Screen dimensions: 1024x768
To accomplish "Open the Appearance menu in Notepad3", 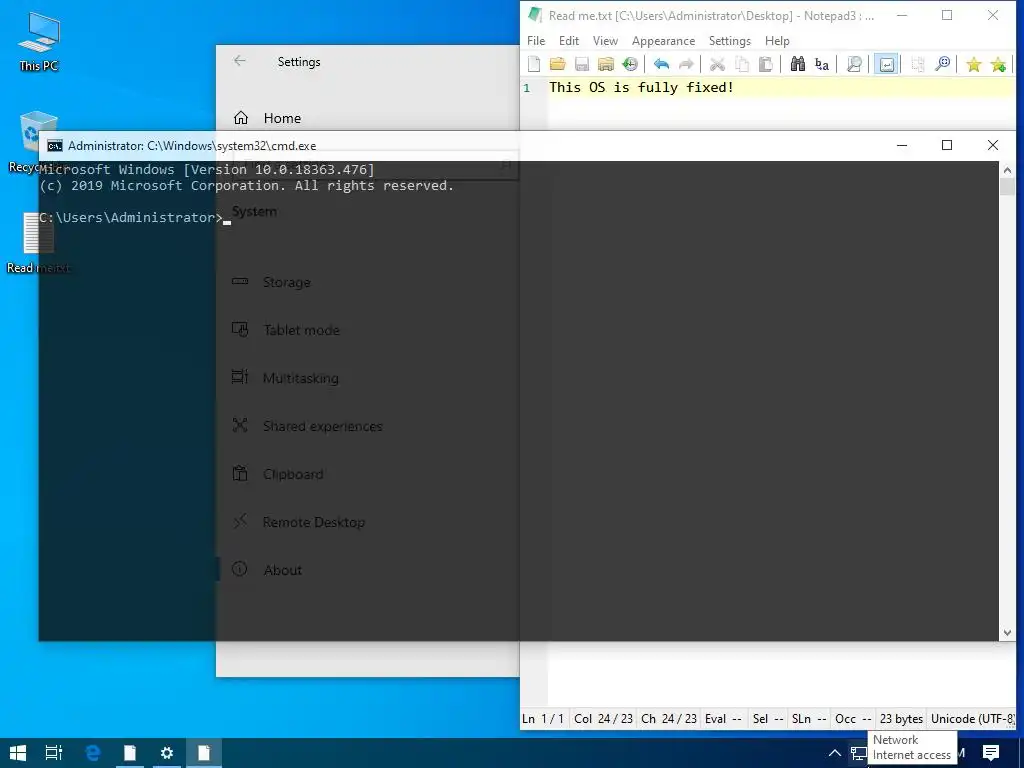I will pyautogui.click(x=664, y=40).
